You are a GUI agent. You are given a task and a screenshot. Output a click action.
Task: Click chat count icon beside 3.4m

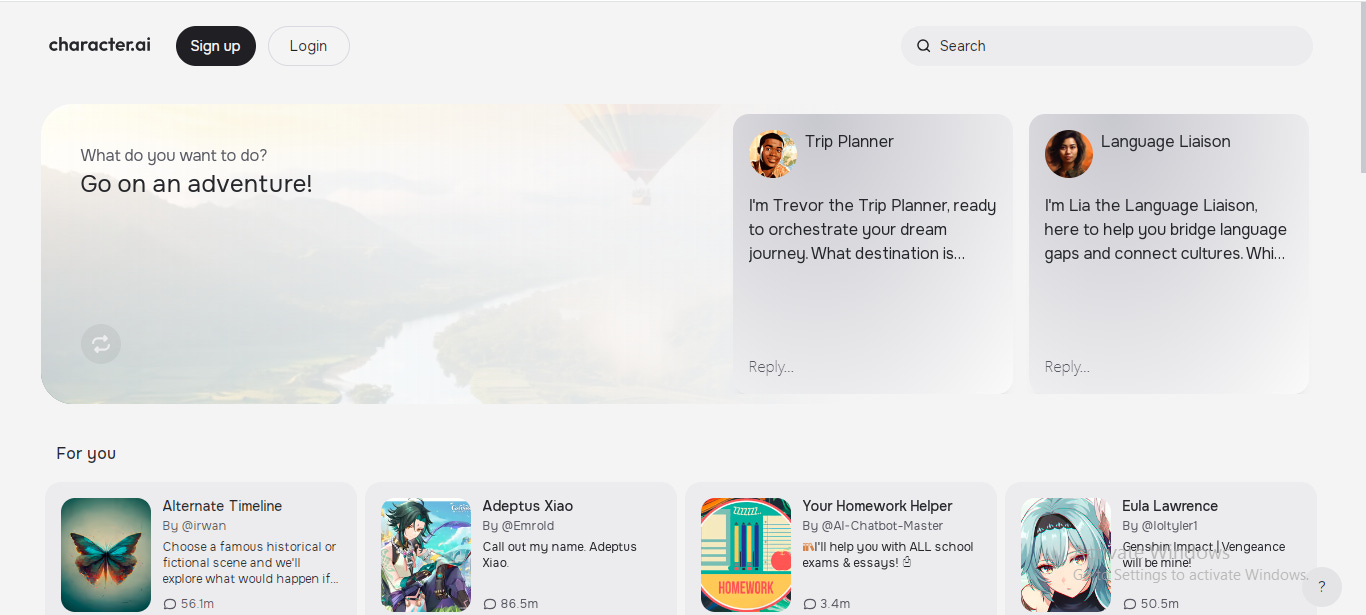[810, 604]
